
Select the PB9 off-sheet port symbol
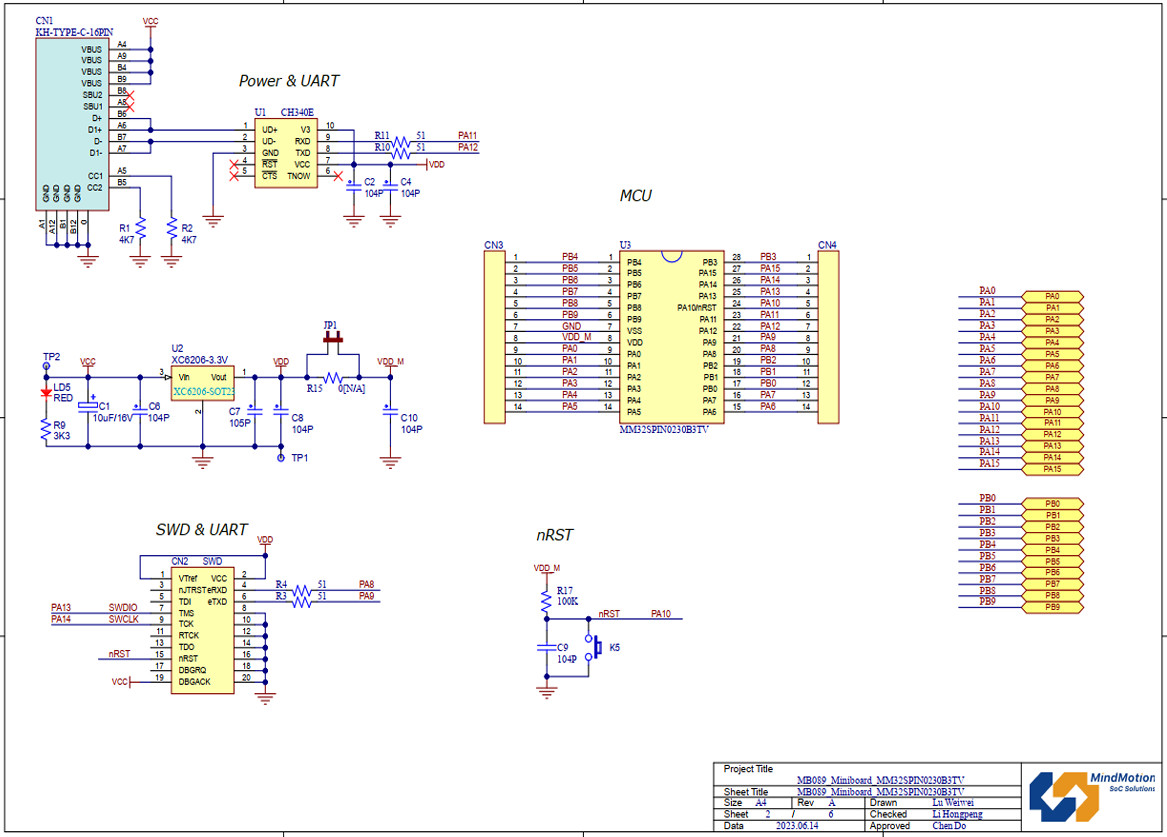coord(1051,607)
